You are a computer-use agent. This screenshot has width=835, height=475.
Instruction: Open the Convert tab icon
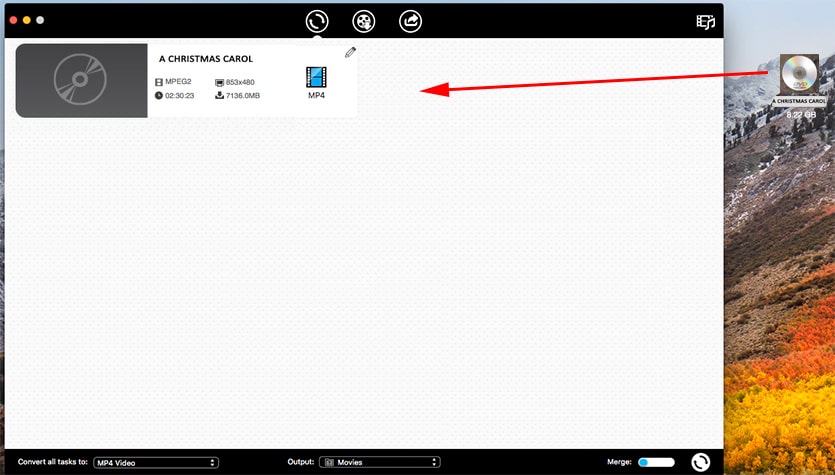tap(317, 22)
